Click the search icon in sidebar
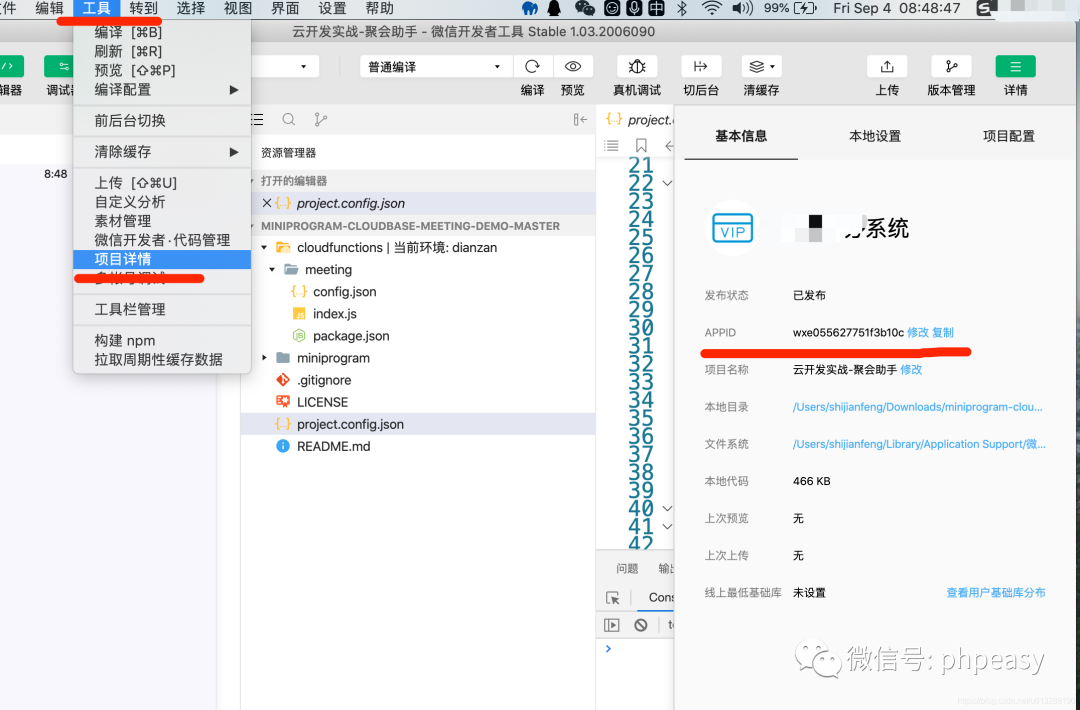Viewport: 1080px width, 710px height. point(289,120)
